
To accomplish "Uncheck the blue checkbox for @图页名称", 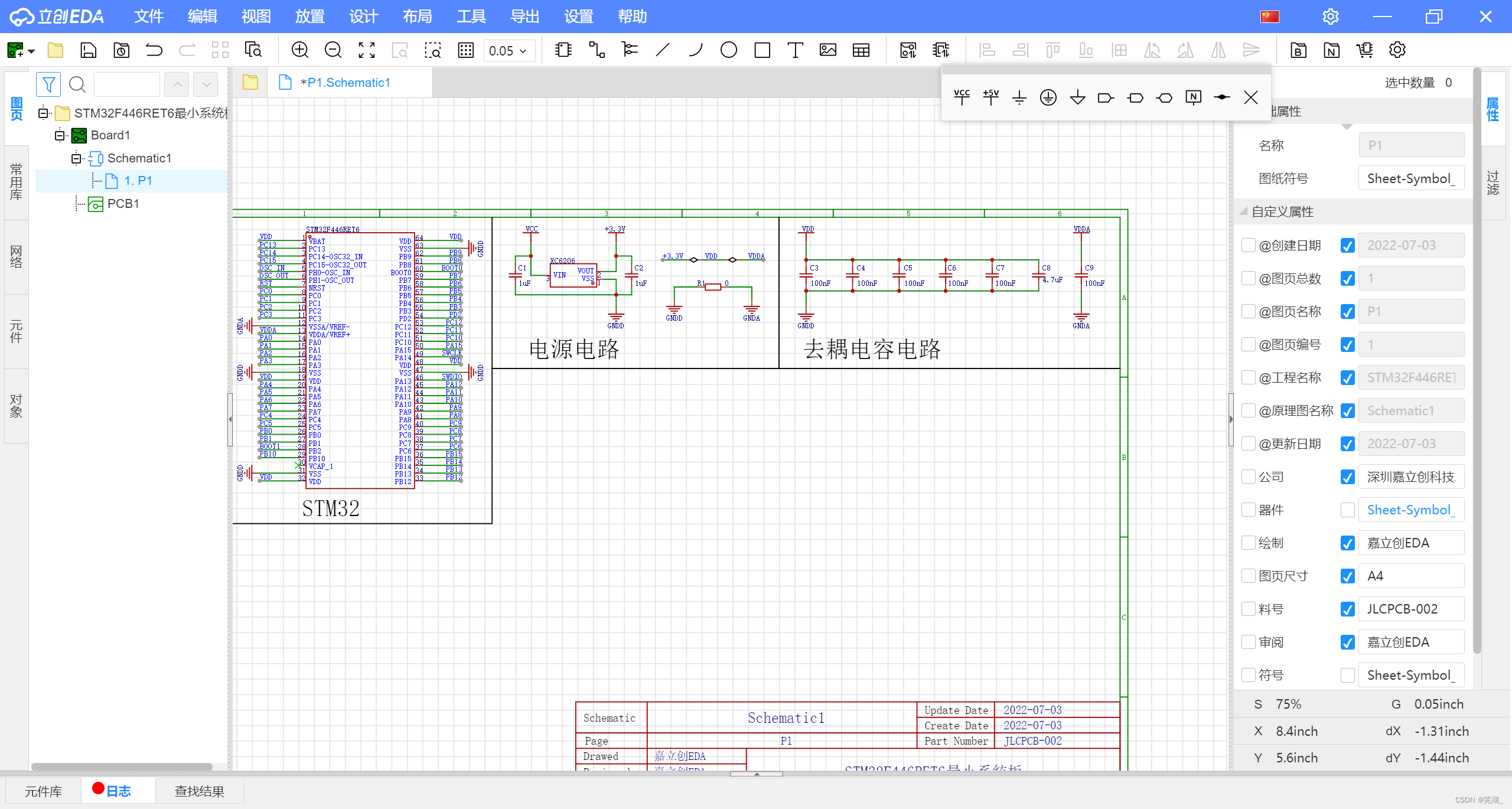I will point(1347,311).
